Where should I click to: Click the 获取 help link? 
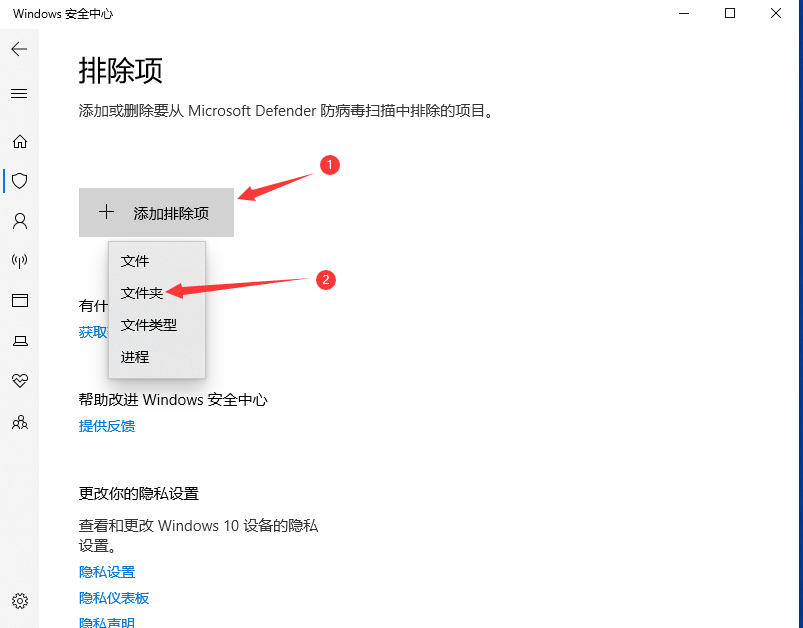tap(93, 332)
